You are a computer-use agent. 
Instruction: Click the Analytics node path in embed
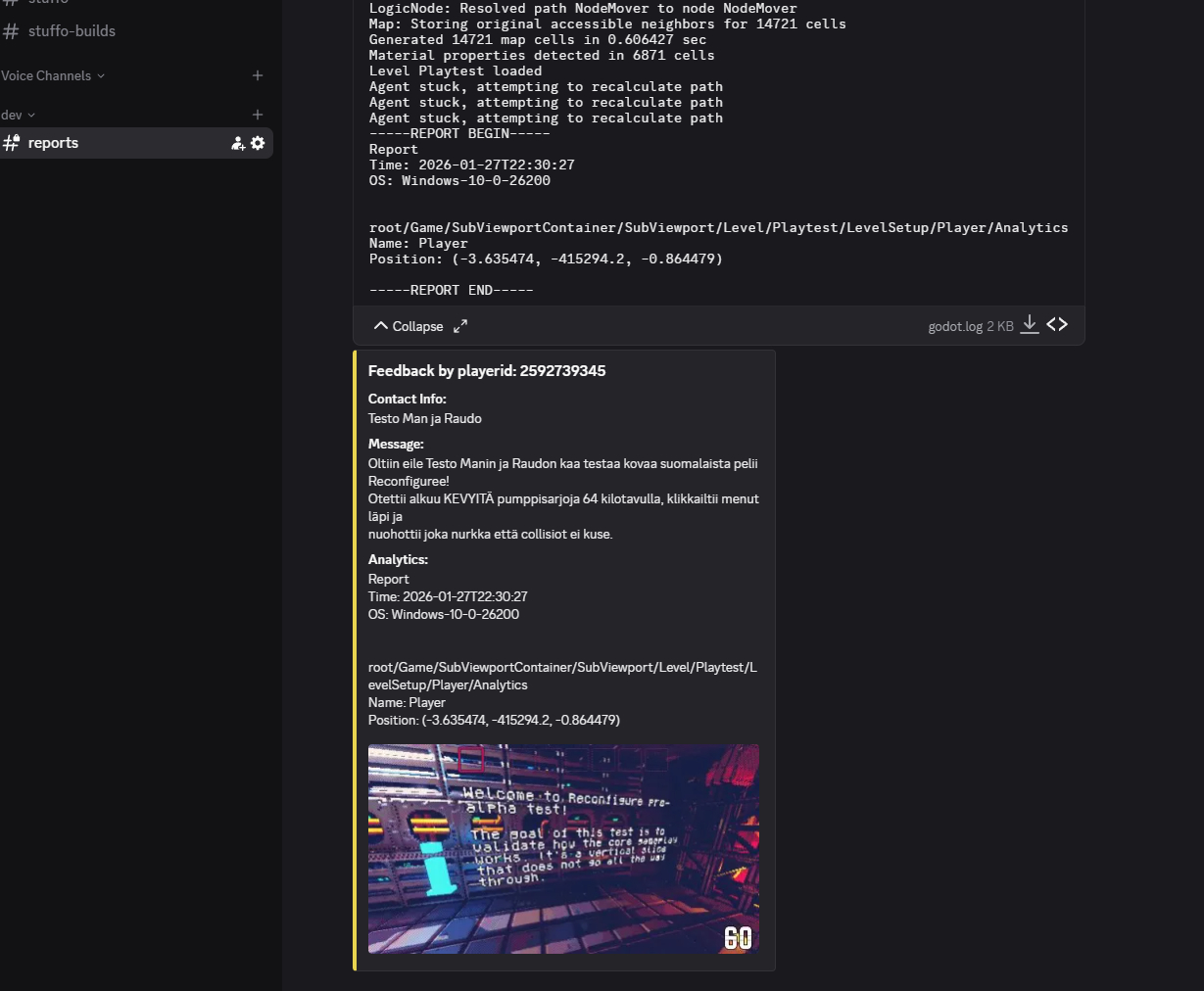562,677
